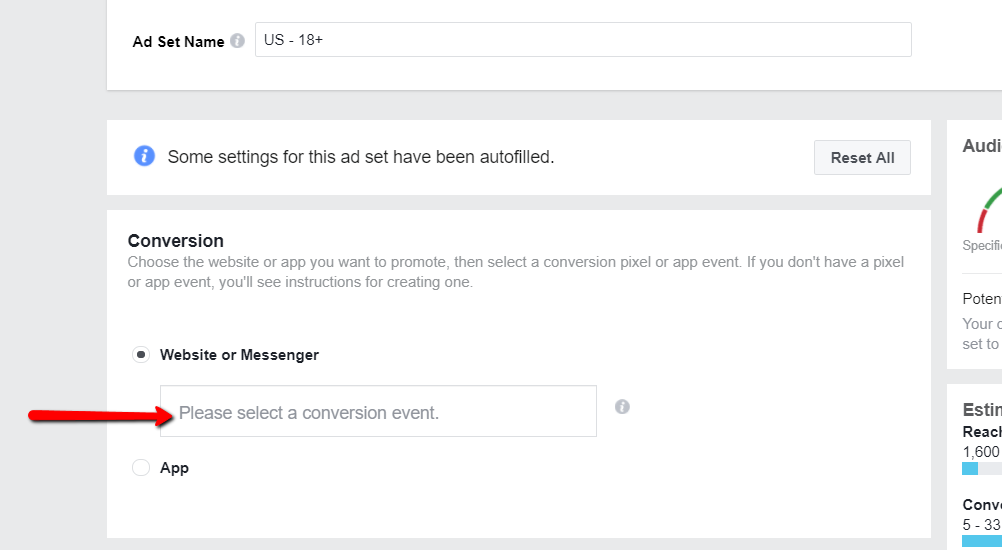Click the Audience panel heading
The height and width of the screenshot is (550, 1002).
982,146
